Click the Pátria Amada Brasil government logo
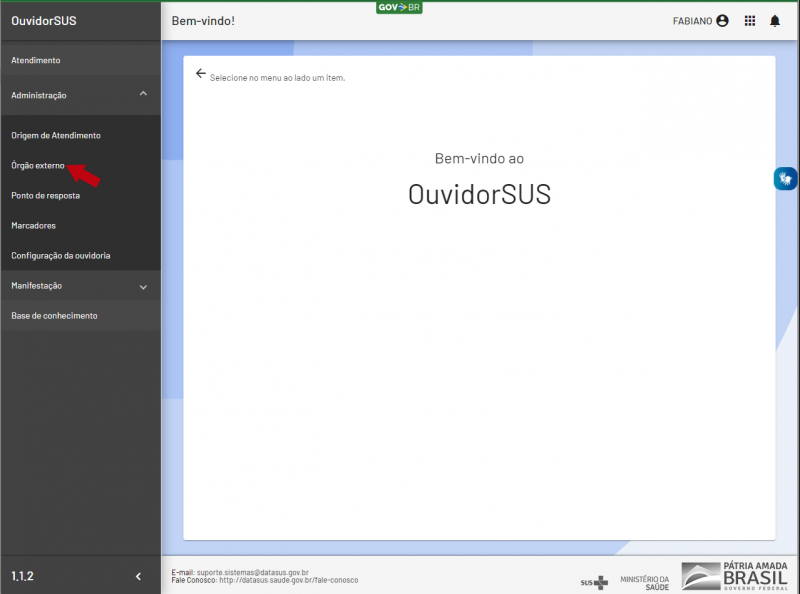Screen dimensions: 800x594 pyautogui.click(x=733, y=577)
